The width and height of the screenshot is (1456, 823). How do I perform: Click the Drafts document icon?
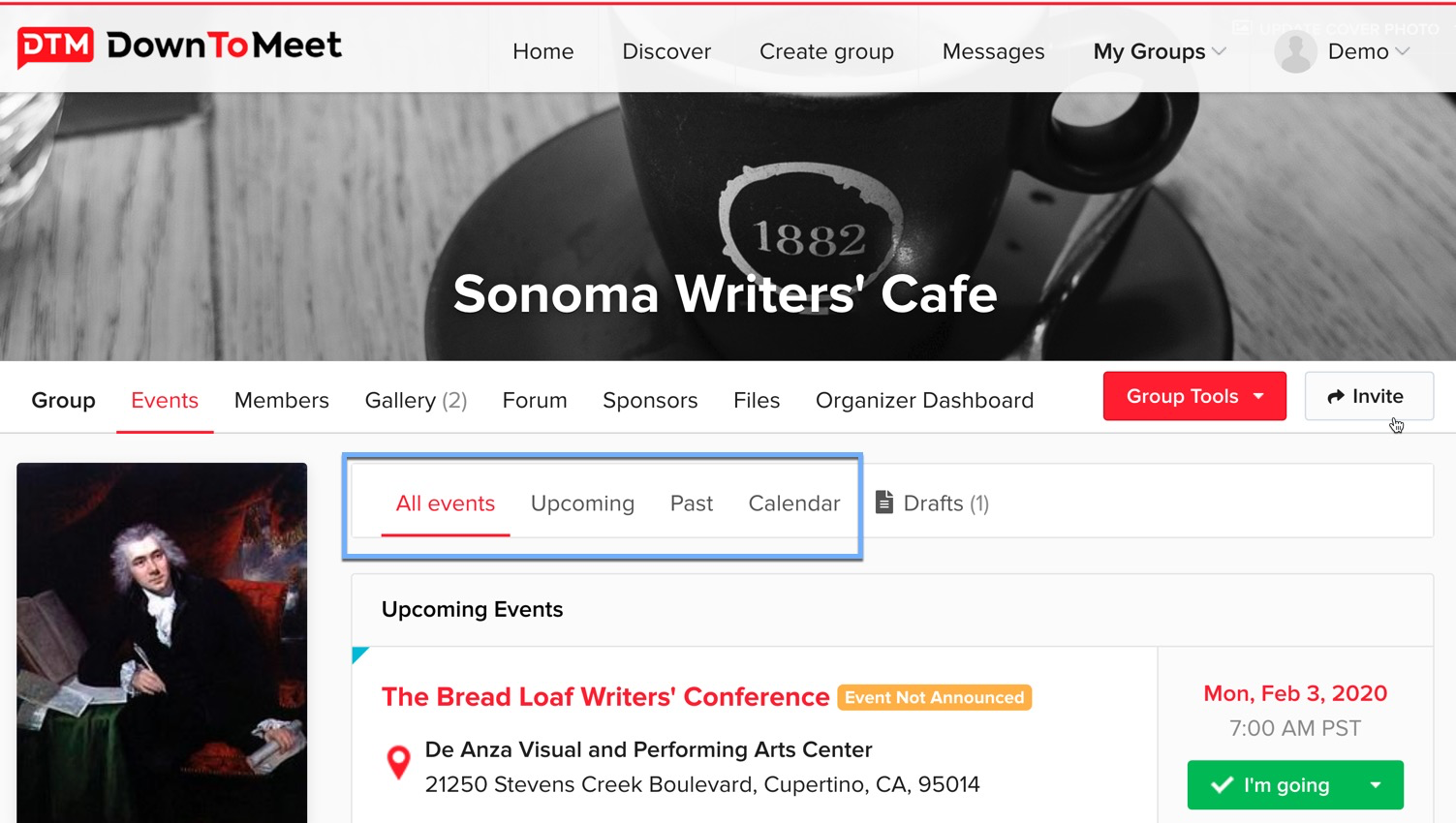(x=883, y=503)
